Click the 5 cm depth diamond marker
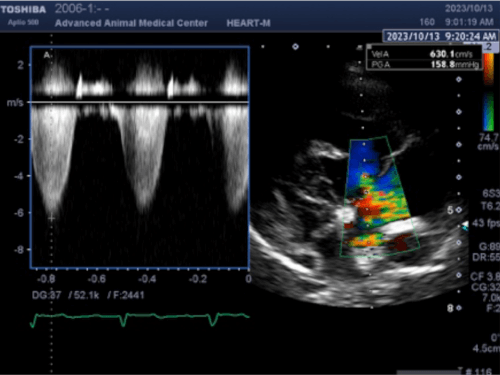500x375 pixels. click(459, 210)
